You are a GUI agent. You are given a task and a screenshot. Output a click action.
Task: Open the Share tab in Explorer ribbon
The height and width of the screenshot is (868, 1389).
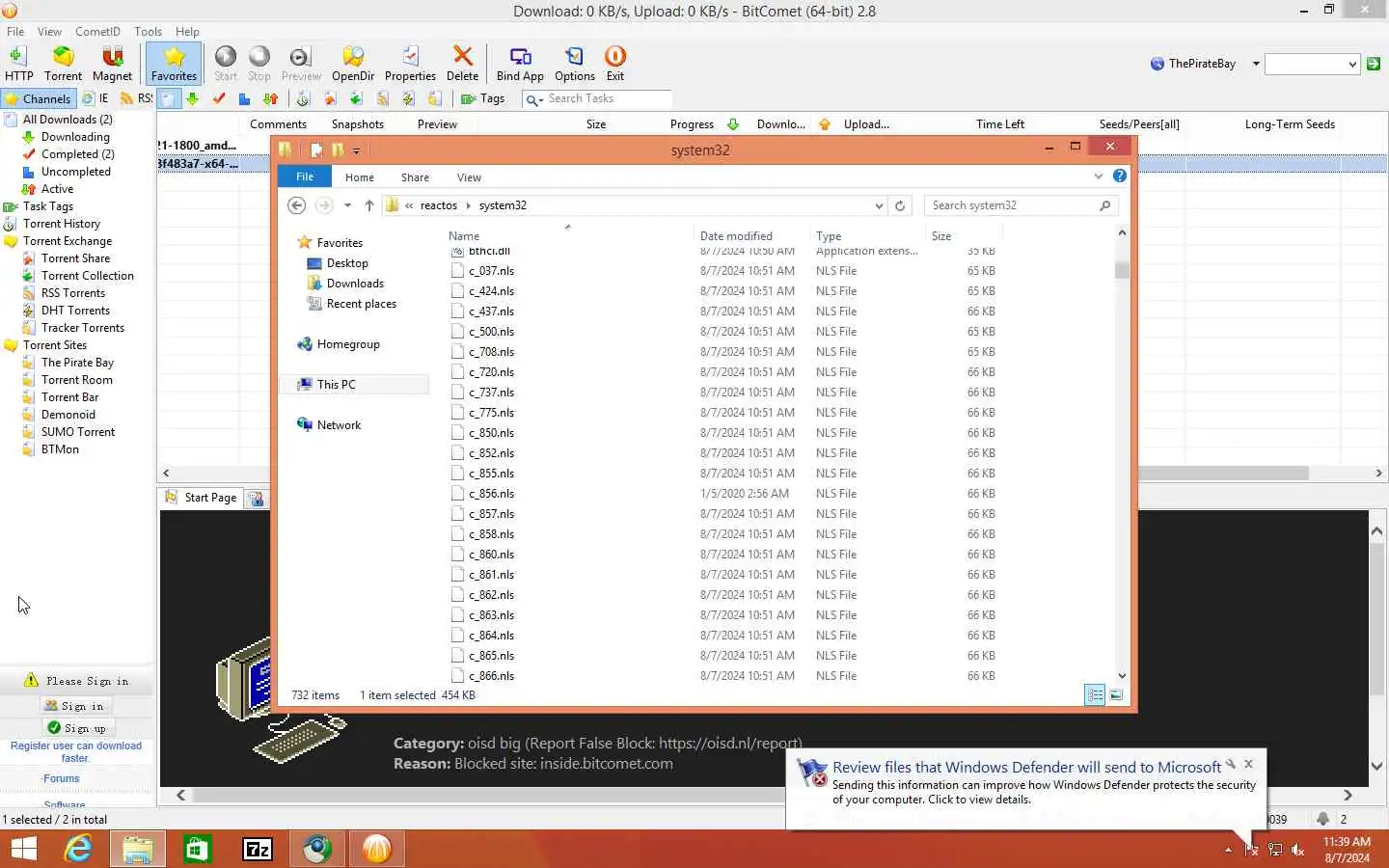coord(415,177)
